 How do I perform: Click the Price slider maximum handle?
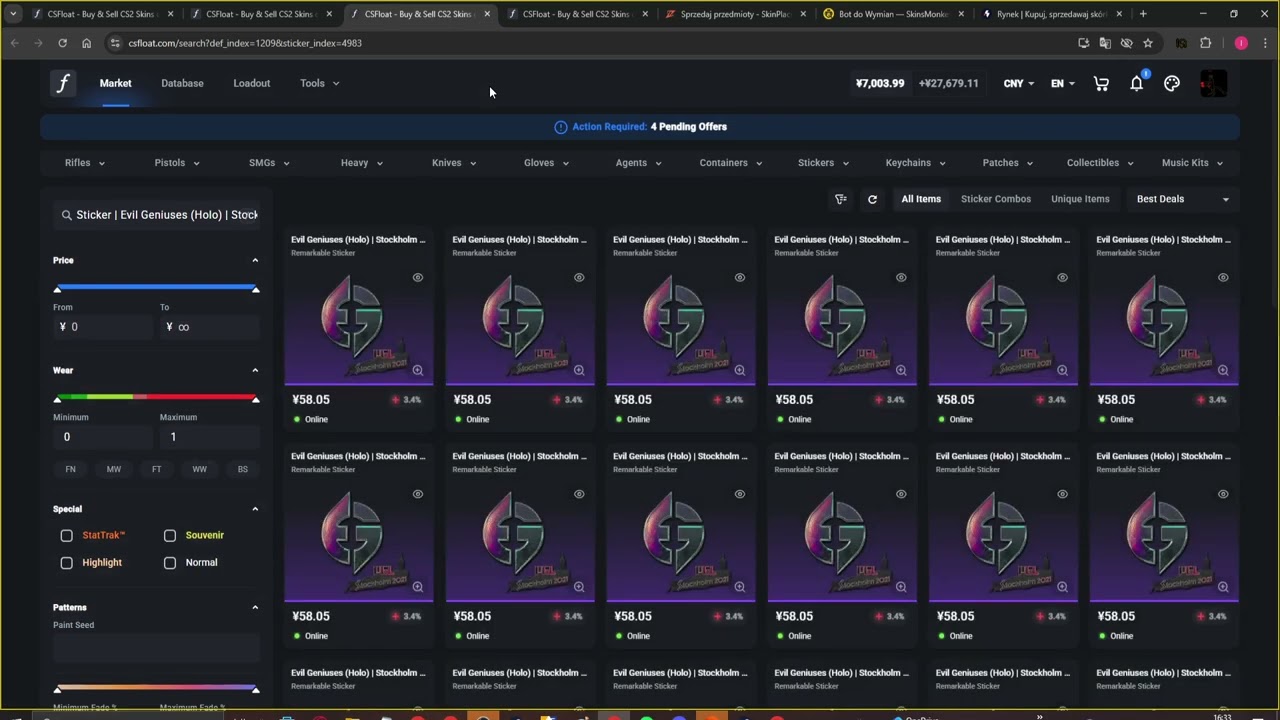pyautogui.click(x=256, y=289)
